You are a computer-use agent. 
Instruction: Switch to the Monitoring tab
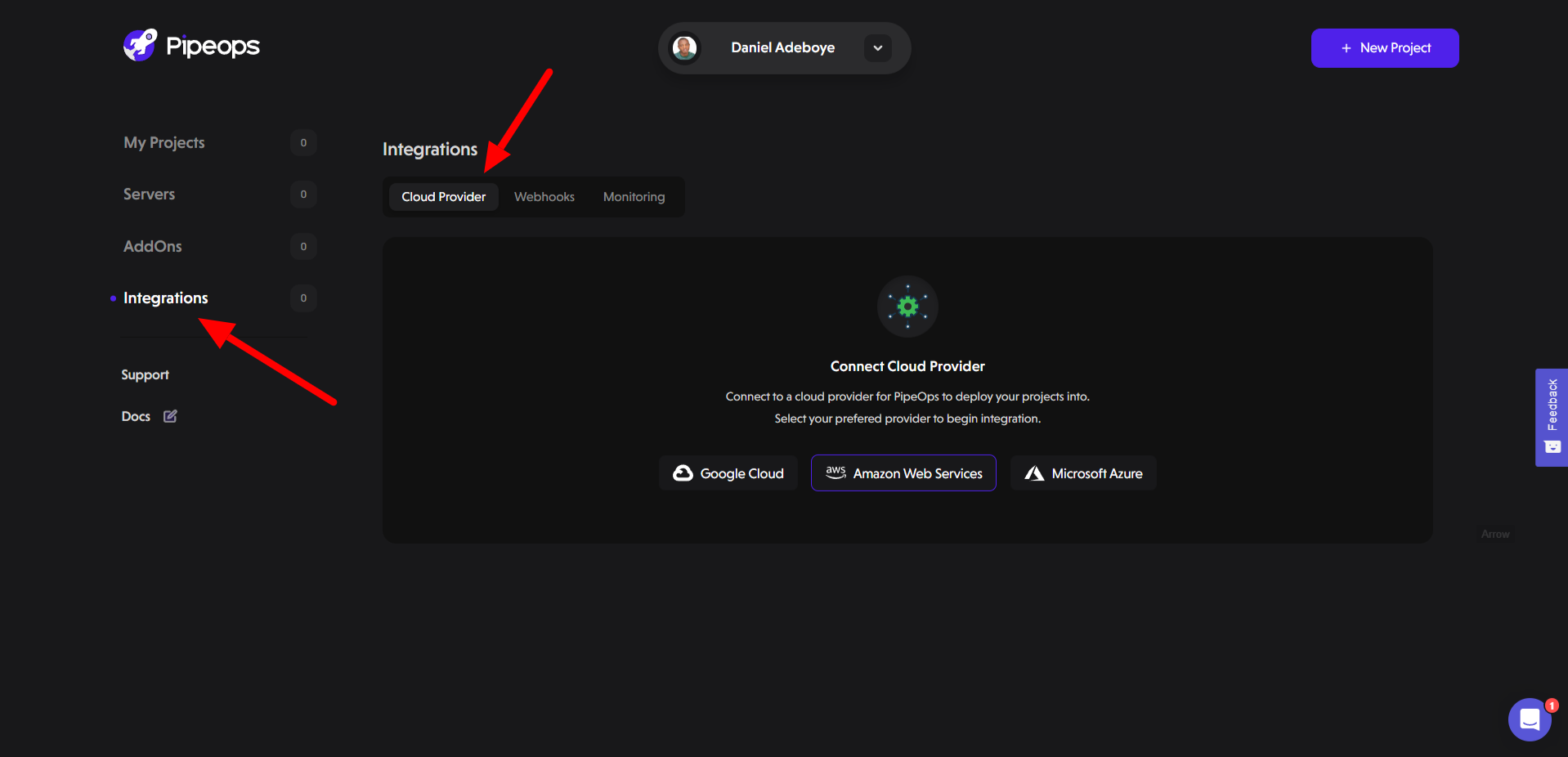click(x=634, y=197)
